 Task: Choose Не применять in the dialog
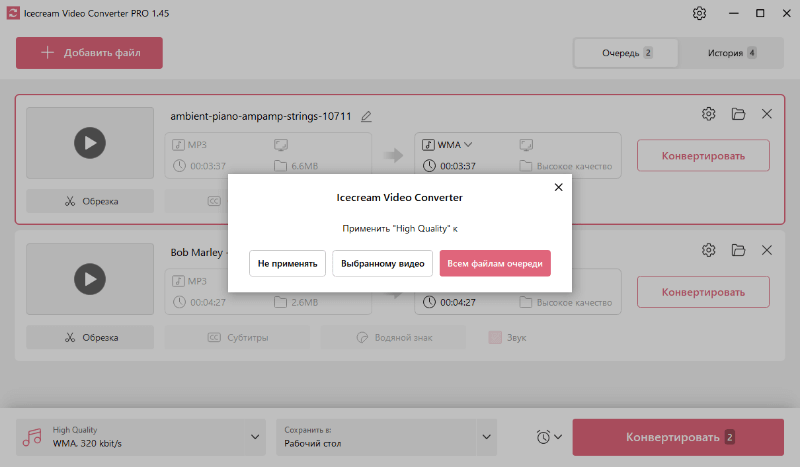pyautogui.click(x=287, y=264)
